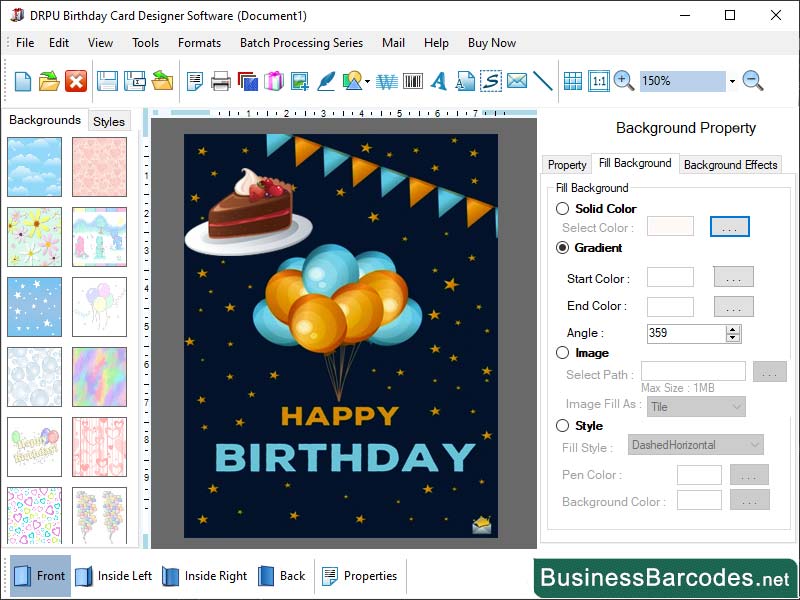This screenshot has width=800, height=600.
Task: Enable the Style fill option
Action: (561, 426)
